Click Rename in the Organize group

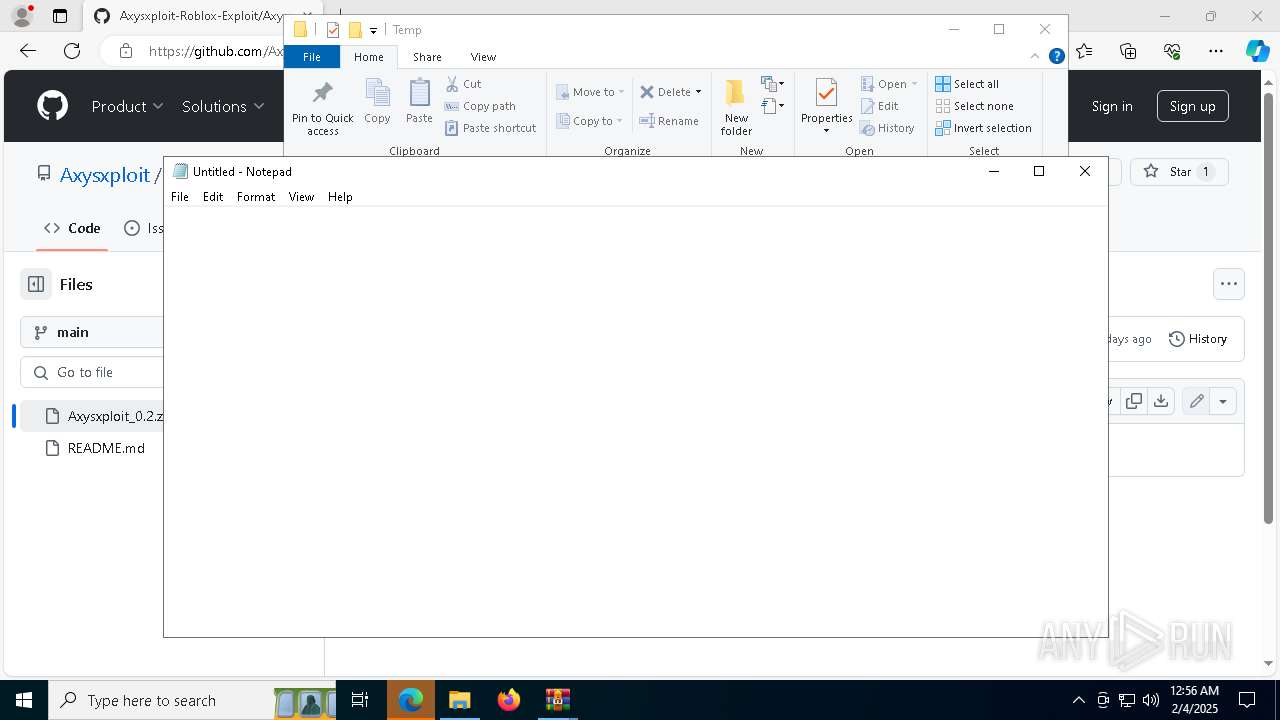click(x=669, y=121)
